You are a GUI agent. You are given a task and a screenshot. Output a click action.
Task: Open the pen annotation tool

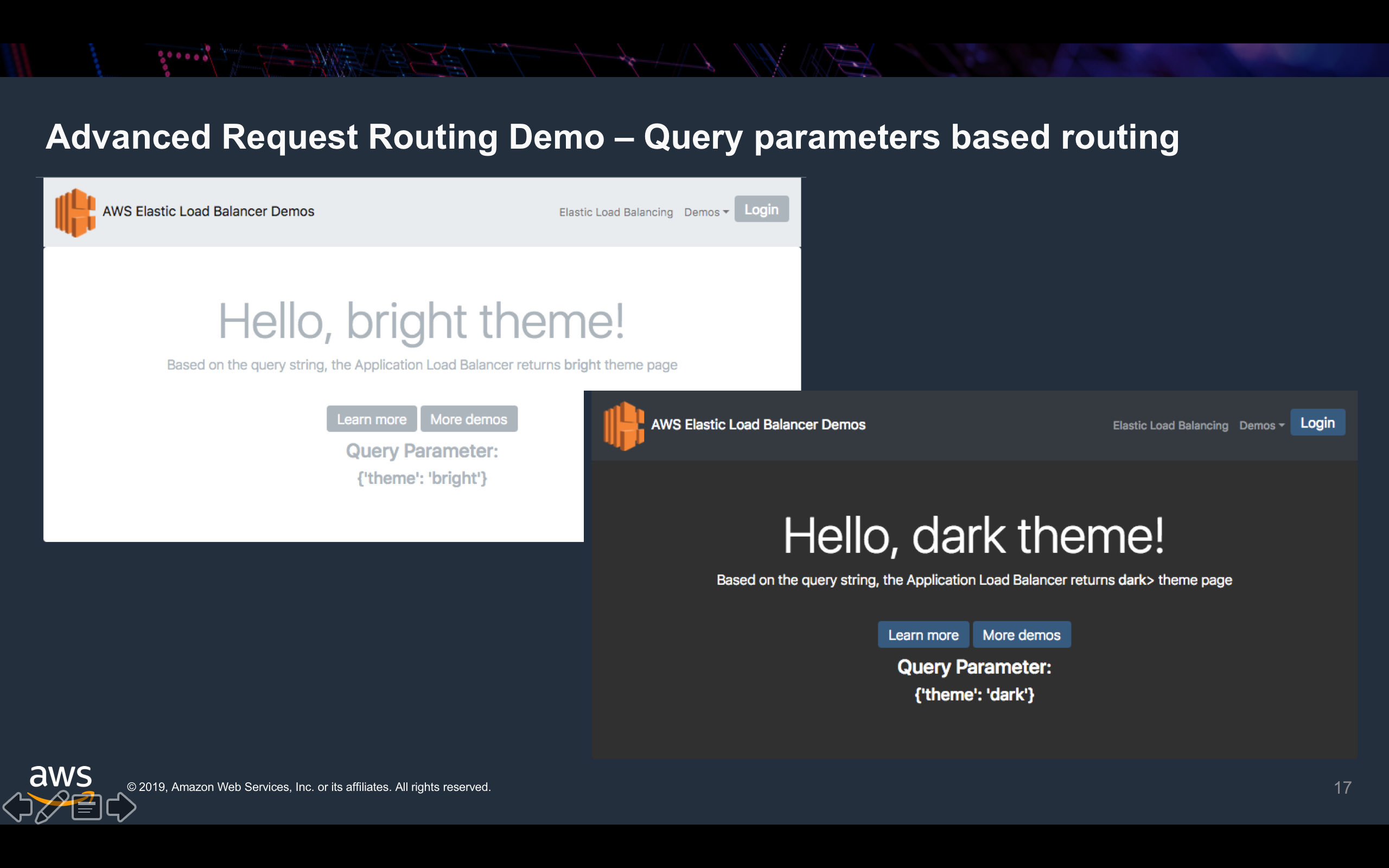pos(52,807)
